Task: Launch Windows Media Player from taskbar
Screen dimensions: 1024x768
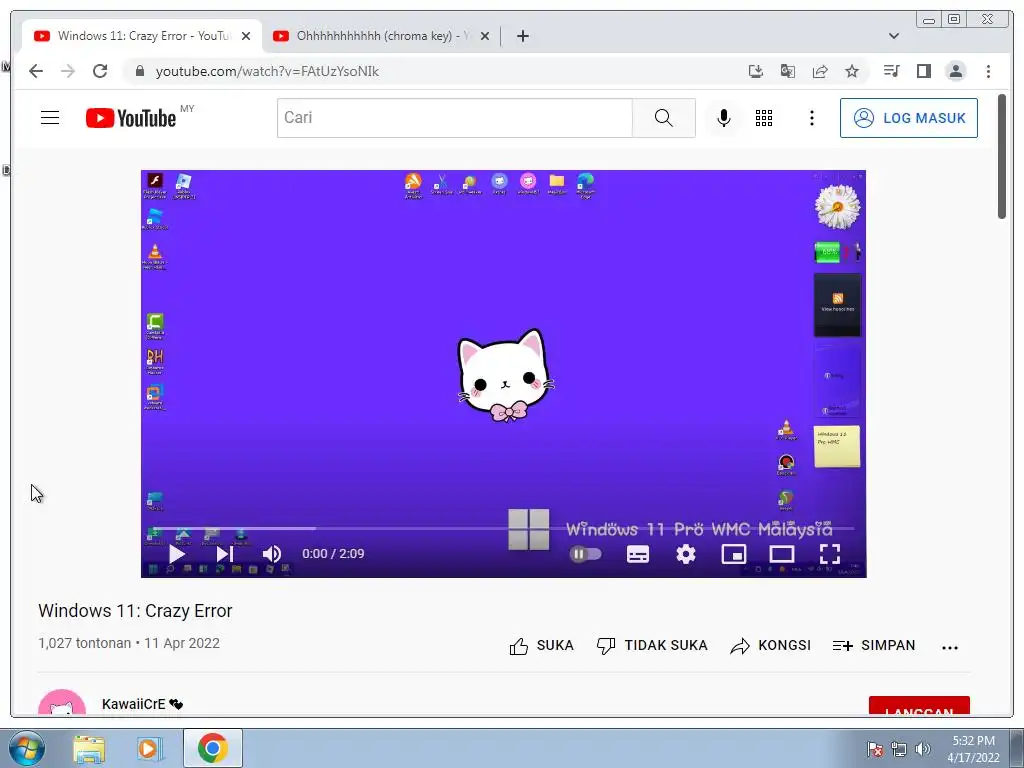Action: point(150,748)
